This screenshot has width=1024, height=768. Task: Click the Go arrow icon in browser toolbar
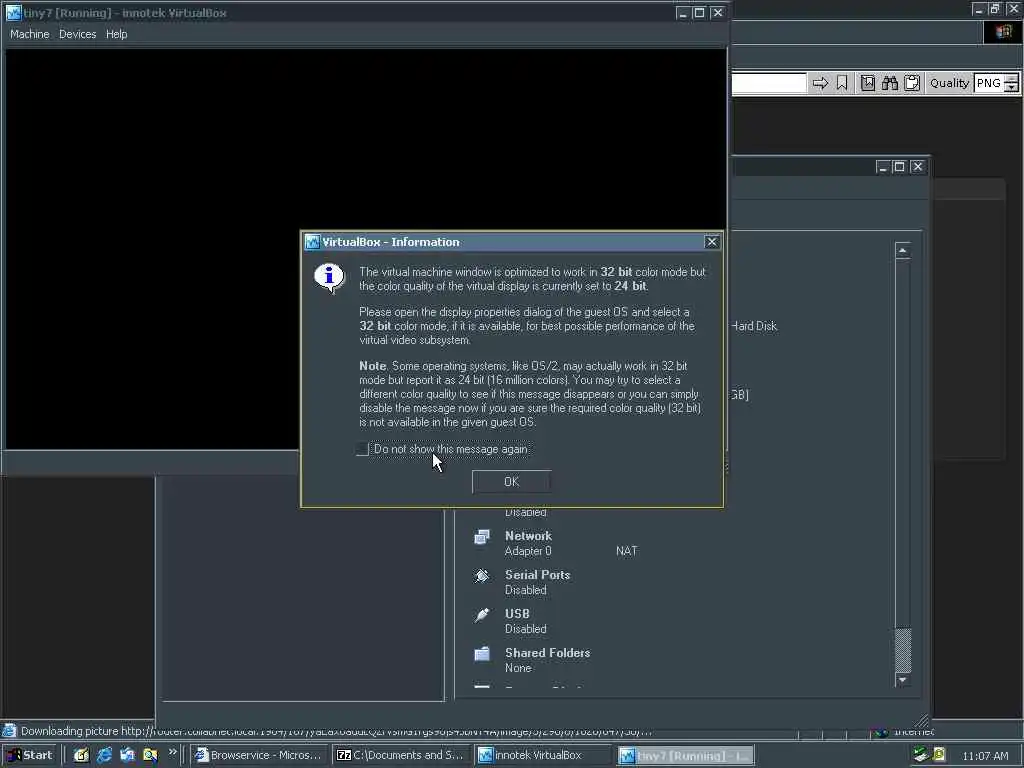[x=820, y=83]
